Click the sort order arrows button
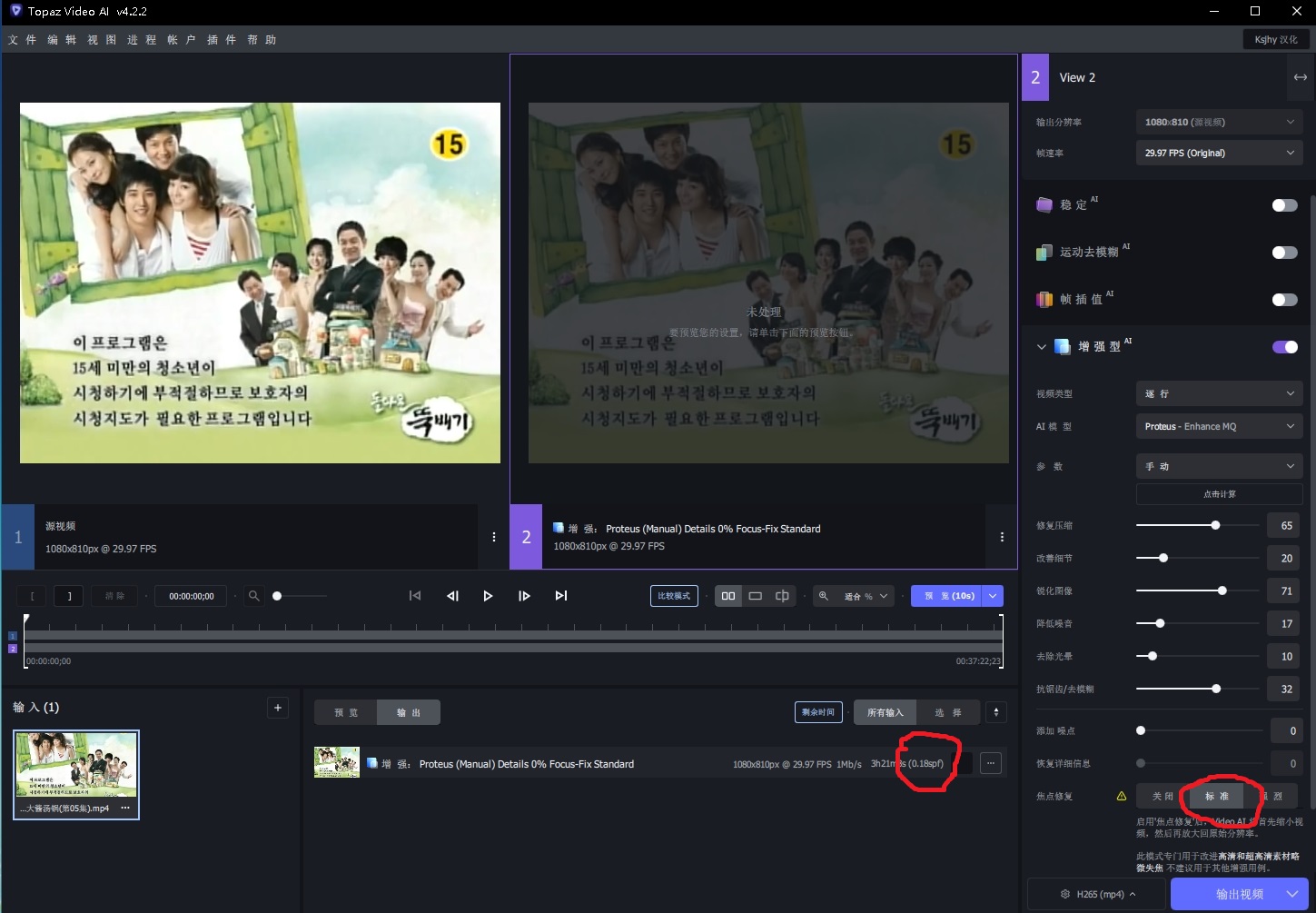 tap(996, 712)
